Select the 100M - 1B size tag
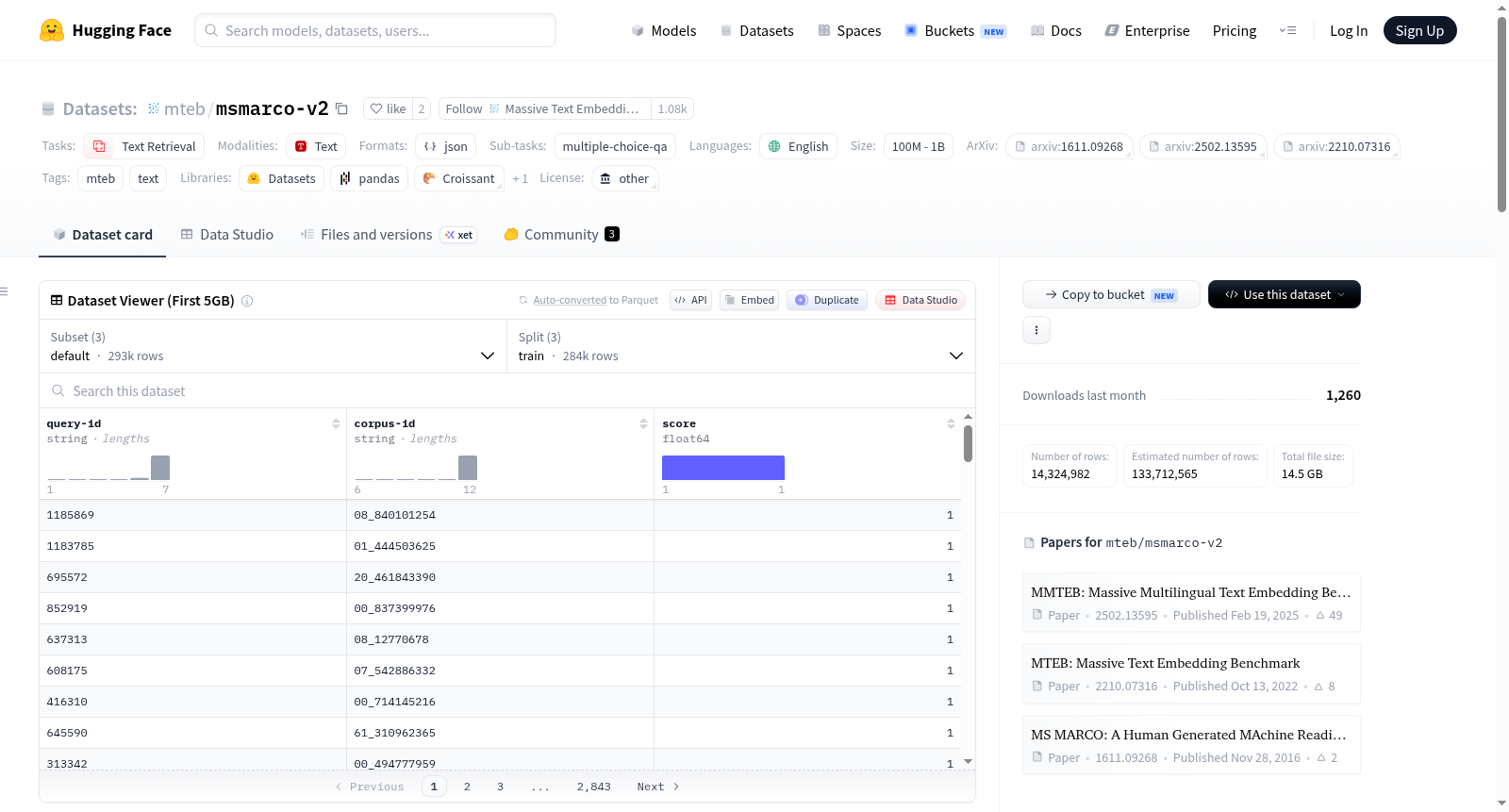 (x=919, y=146)
